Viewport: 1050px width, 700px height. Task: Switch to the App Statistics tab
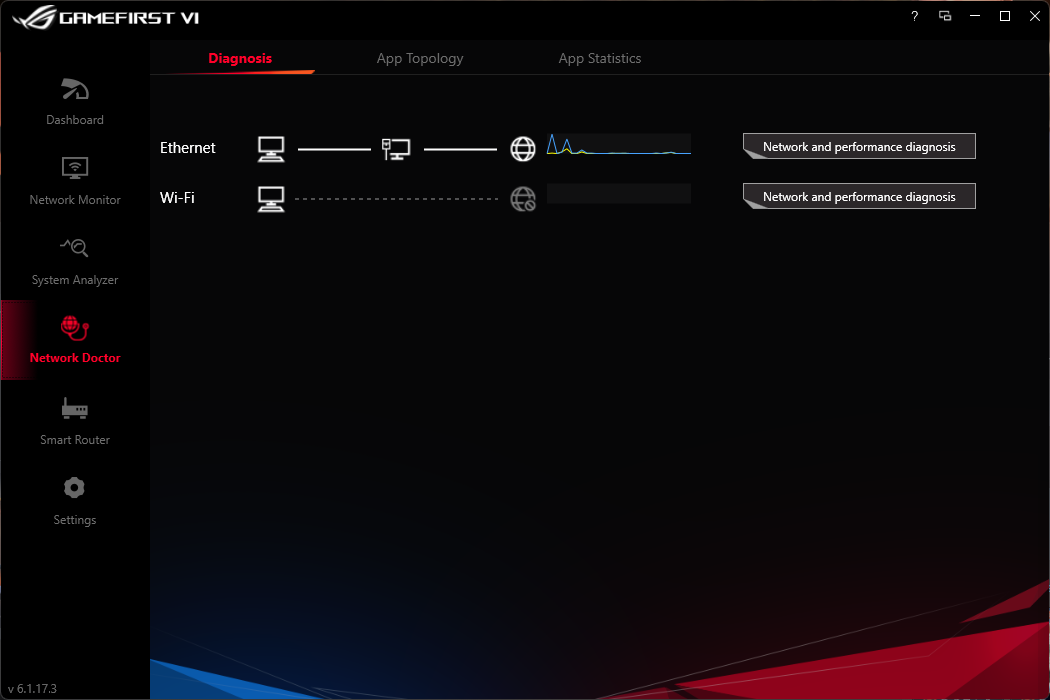600,58
